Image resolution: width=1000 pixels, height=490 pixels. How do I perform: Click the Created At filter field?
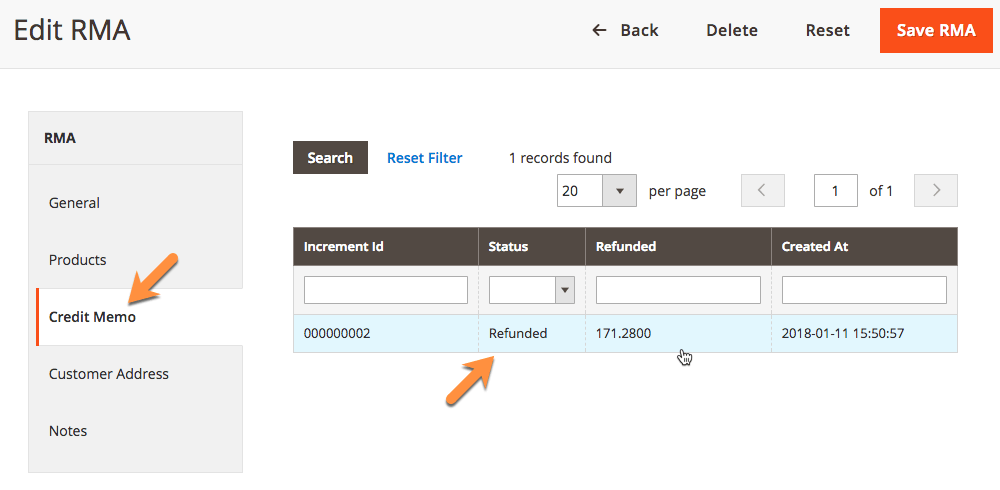(x=864, y=290)
